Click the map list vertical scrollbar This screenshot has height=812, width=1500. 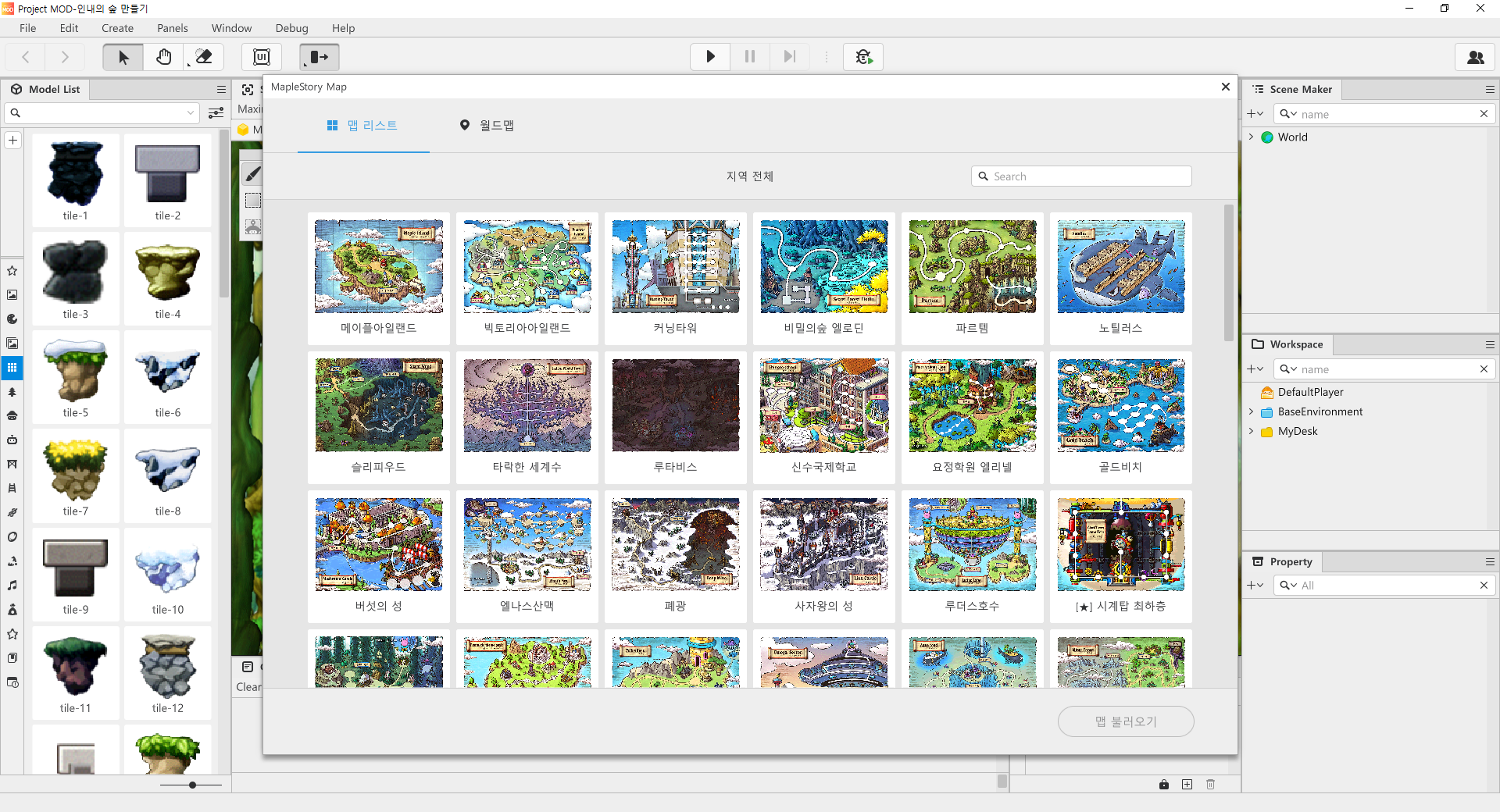1229,273
